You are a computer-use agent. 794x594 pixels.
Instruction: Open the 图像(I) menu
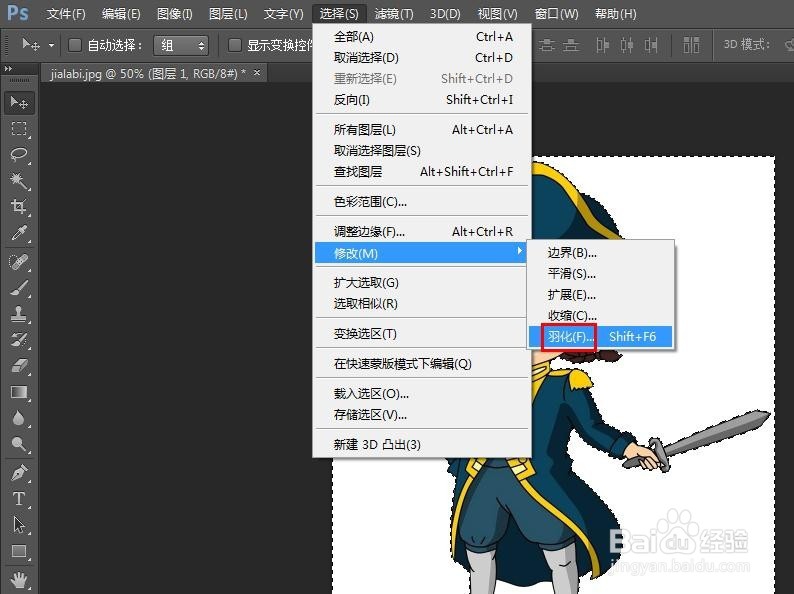175,14
